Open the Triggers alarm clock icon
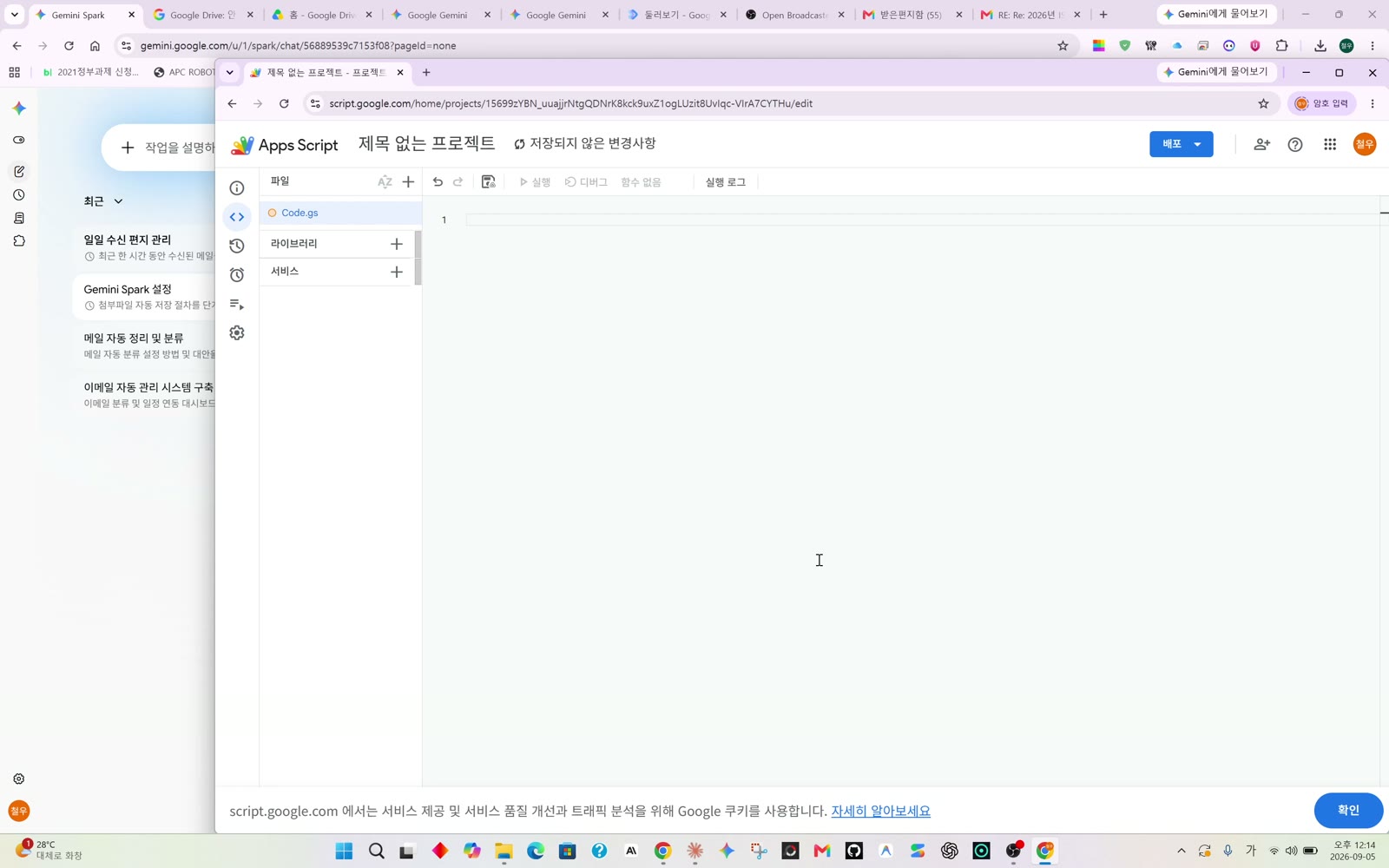Viewport: 1389px width, 868px height. point(237,275)
